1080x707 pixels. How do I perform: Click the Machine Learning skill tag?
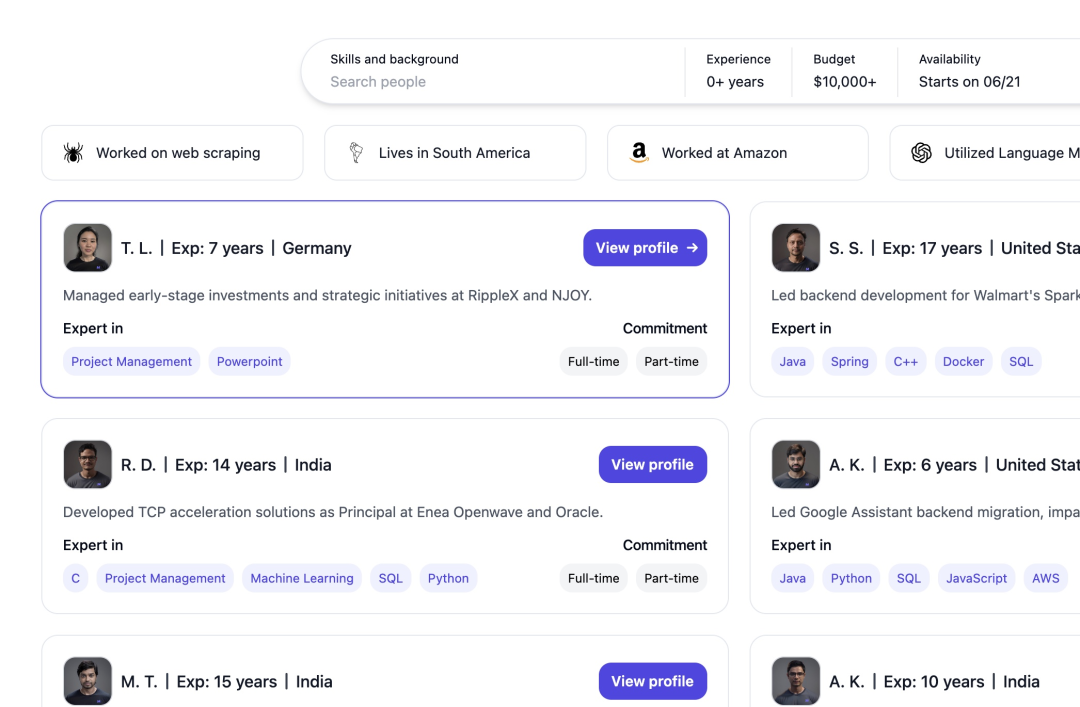[302, 578]
